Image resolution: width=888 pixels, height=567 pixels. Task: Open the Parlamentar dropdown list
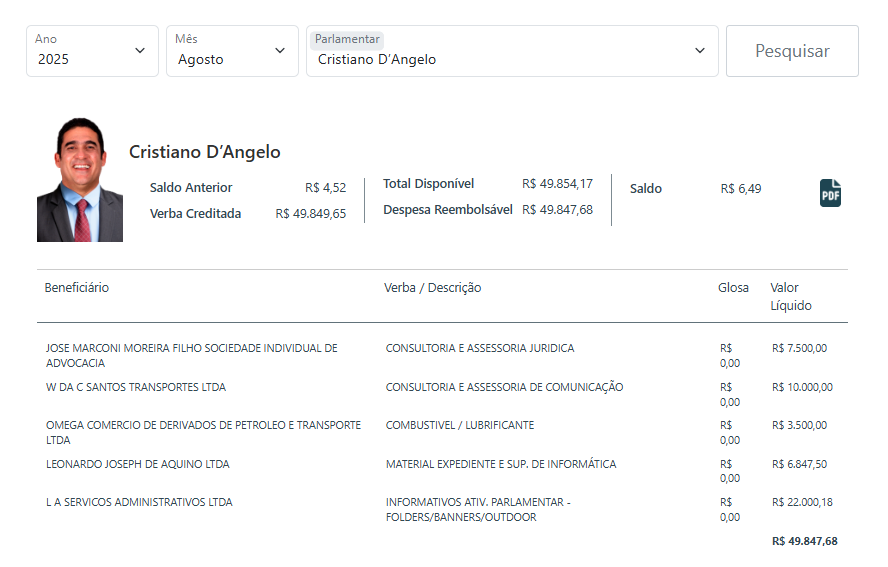(x=512, y=51)
